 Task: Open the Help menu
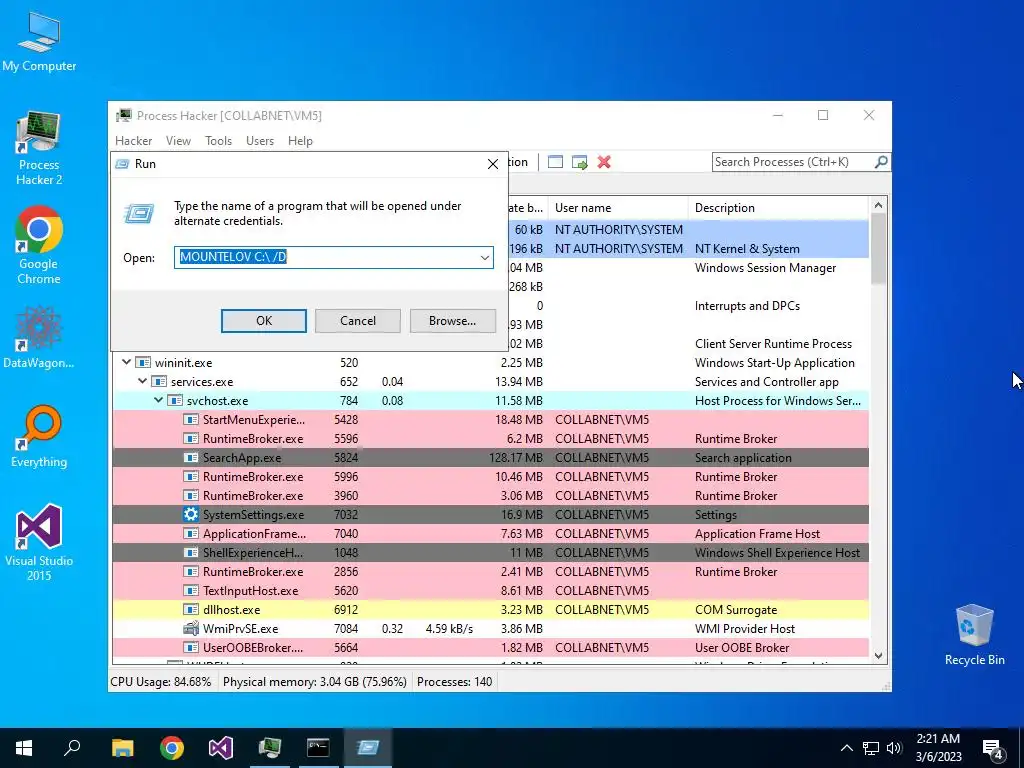click(x=300, y=141)
